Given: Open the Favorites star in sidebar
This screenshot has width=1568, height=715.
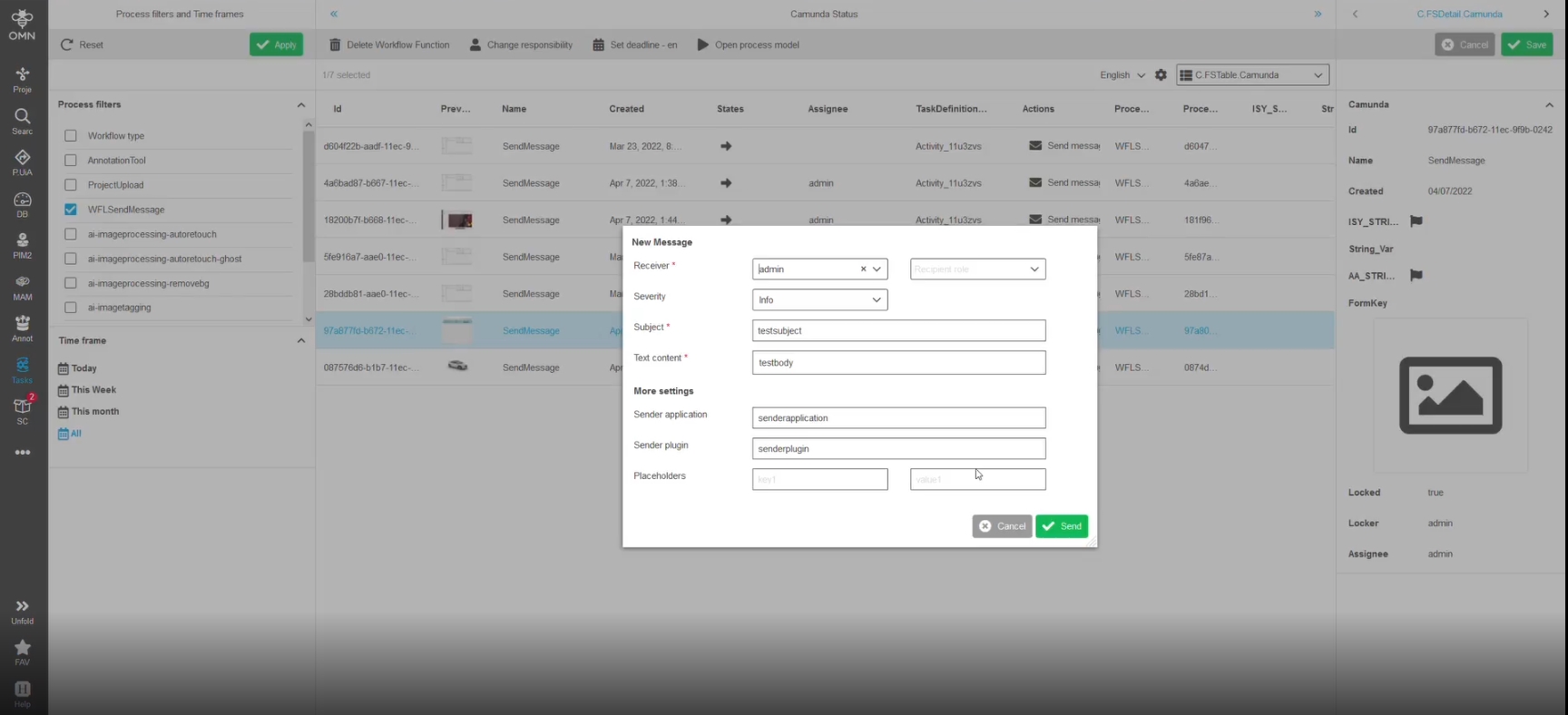Looking at the screenshot, I should coord(22,651).
